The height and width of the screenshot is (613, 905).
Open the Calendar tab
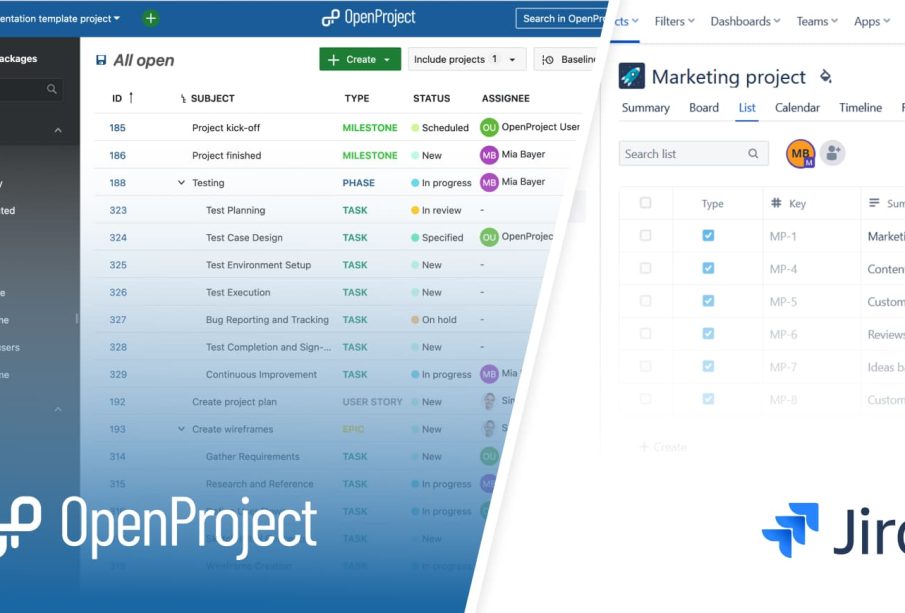coord(797,108)
